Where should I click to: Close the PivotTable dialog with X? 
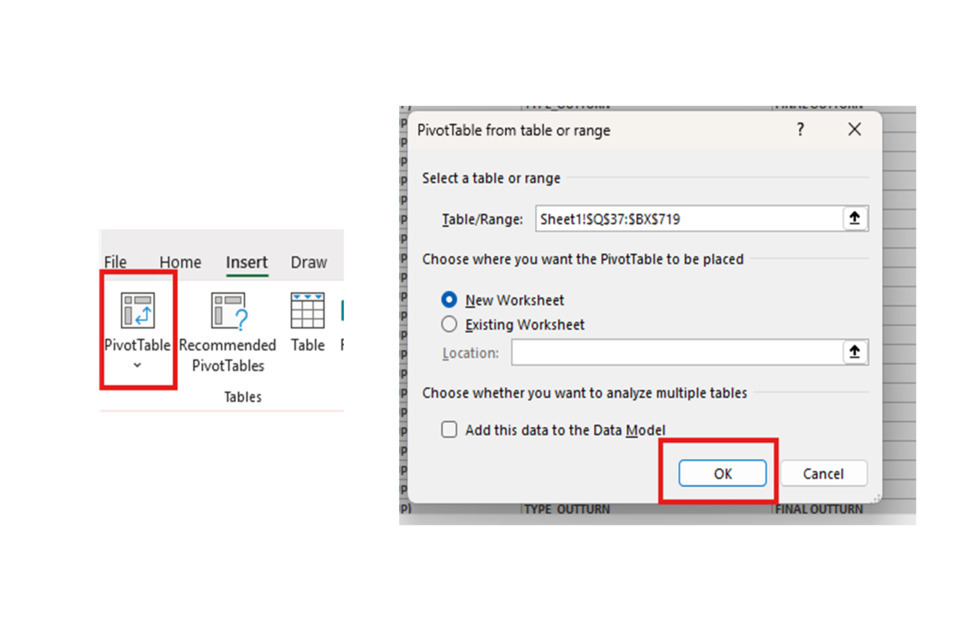tap(854, 130)
